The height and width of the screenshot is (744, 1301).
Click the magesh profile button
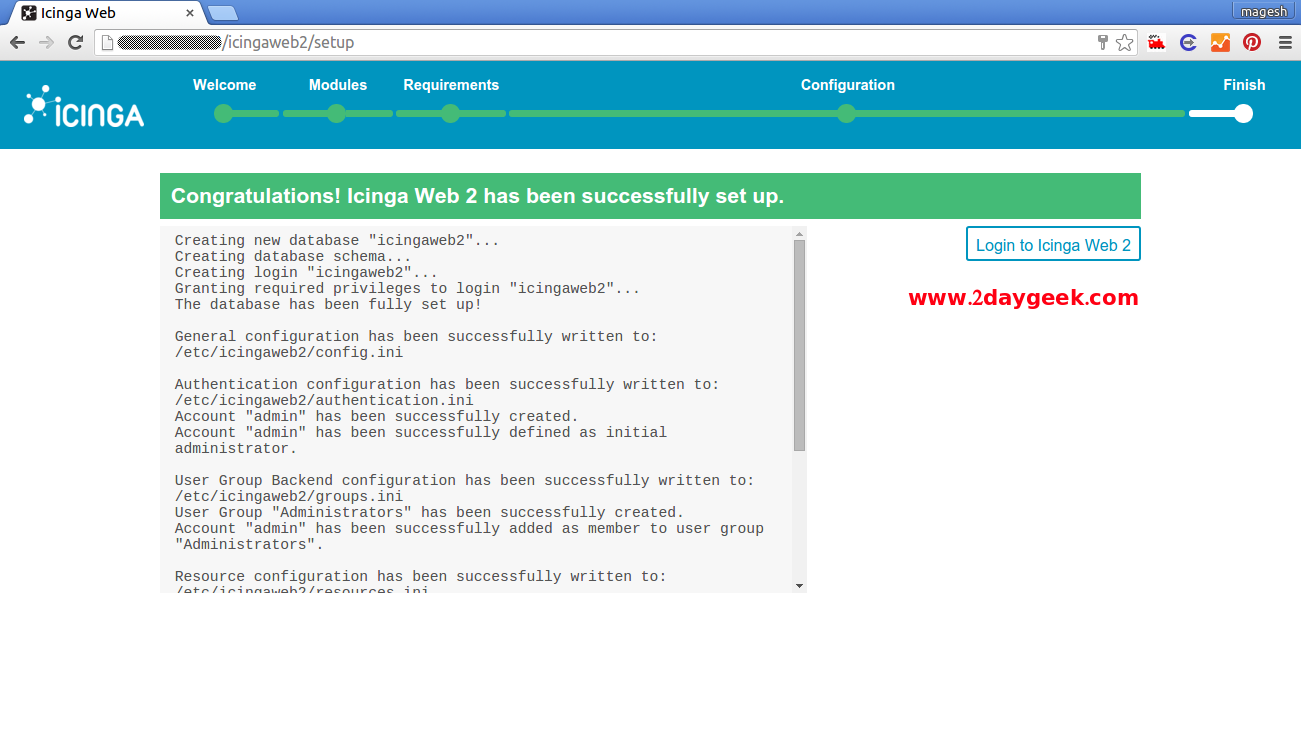point(1264,11)
